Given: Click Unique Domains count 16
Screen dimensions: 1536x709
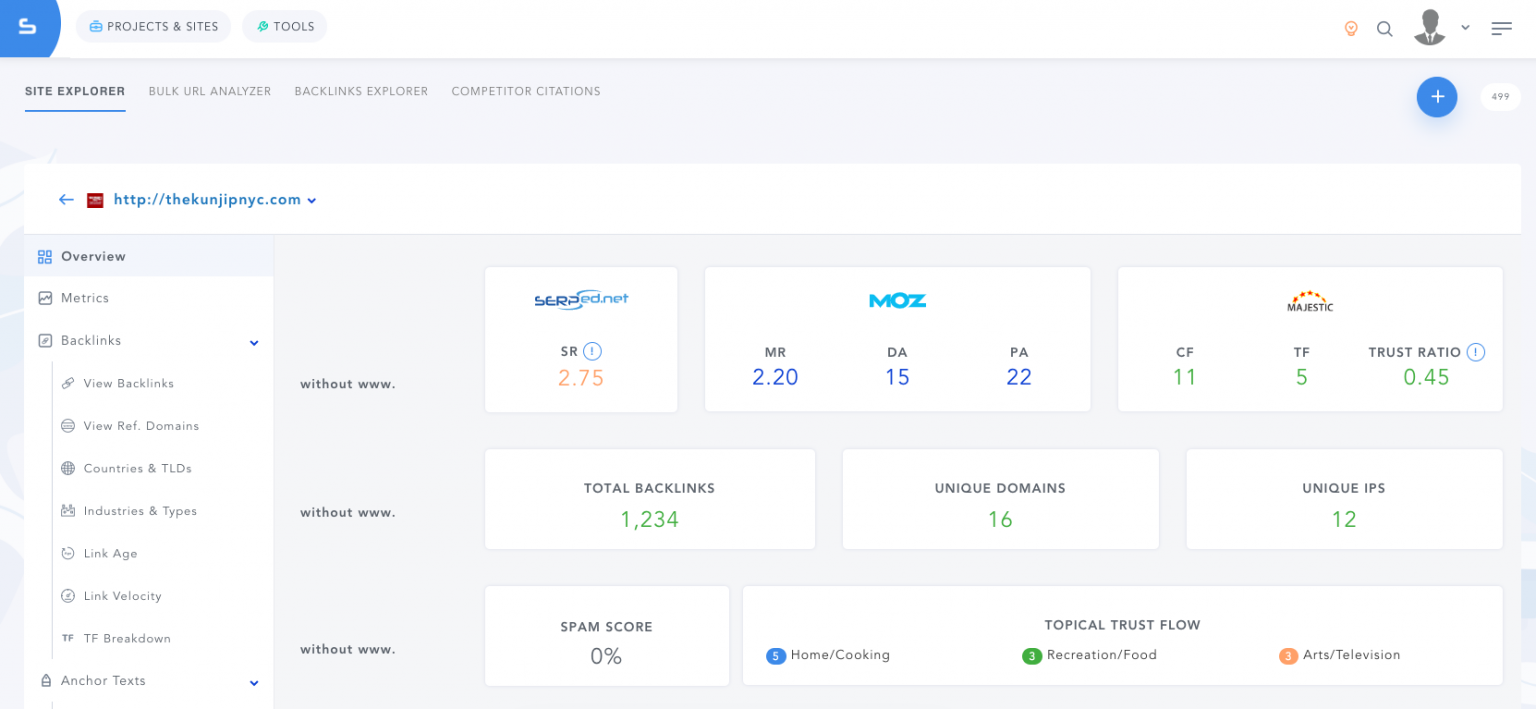Looking at the screenshot, I should [x=1000, y=519].
